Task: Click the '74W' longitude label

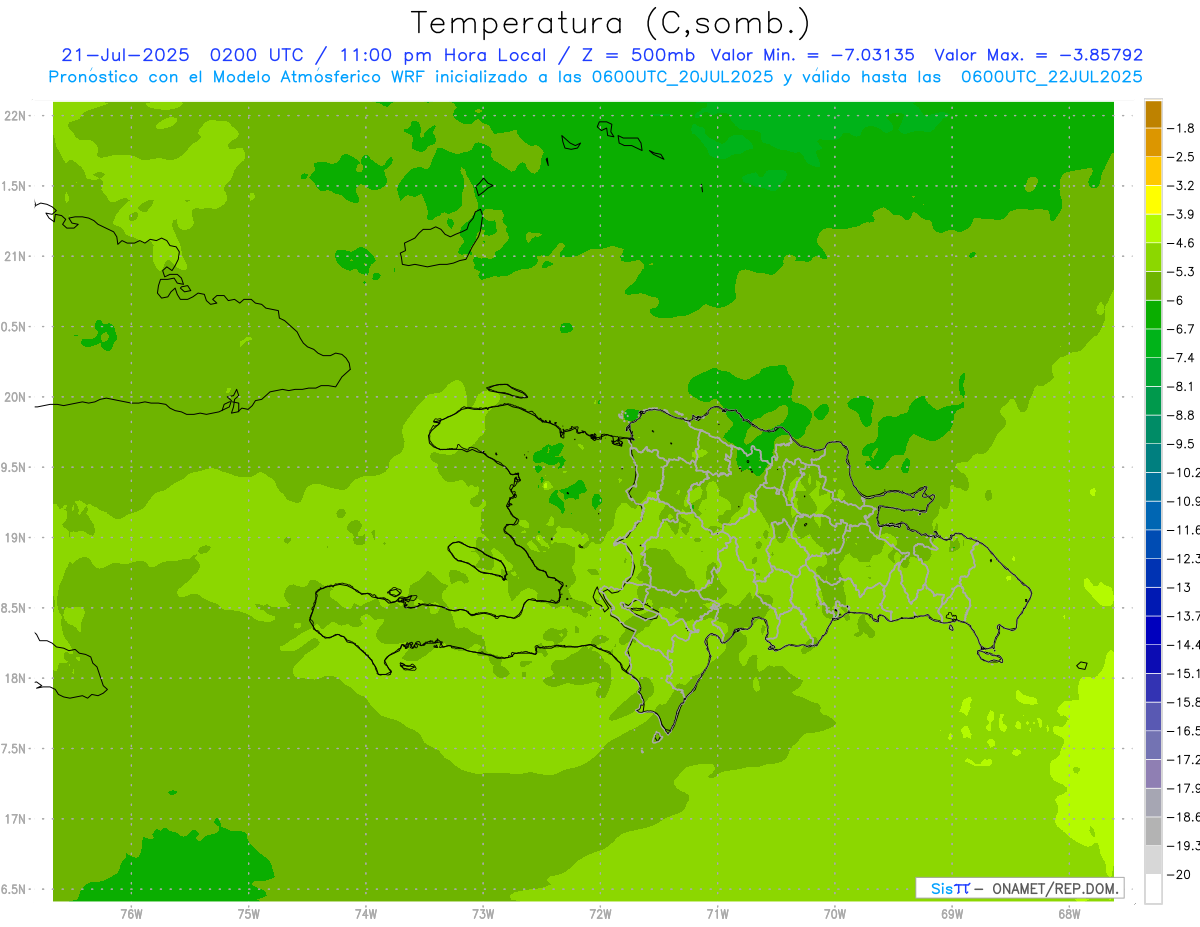Action: click(x=366, y=913)
